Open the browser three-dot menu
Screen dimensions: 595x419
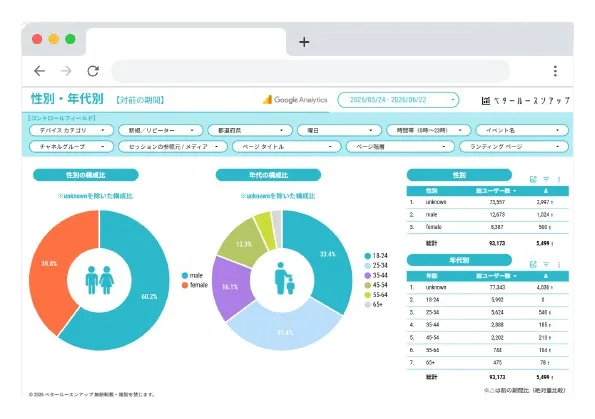(555, 71)
